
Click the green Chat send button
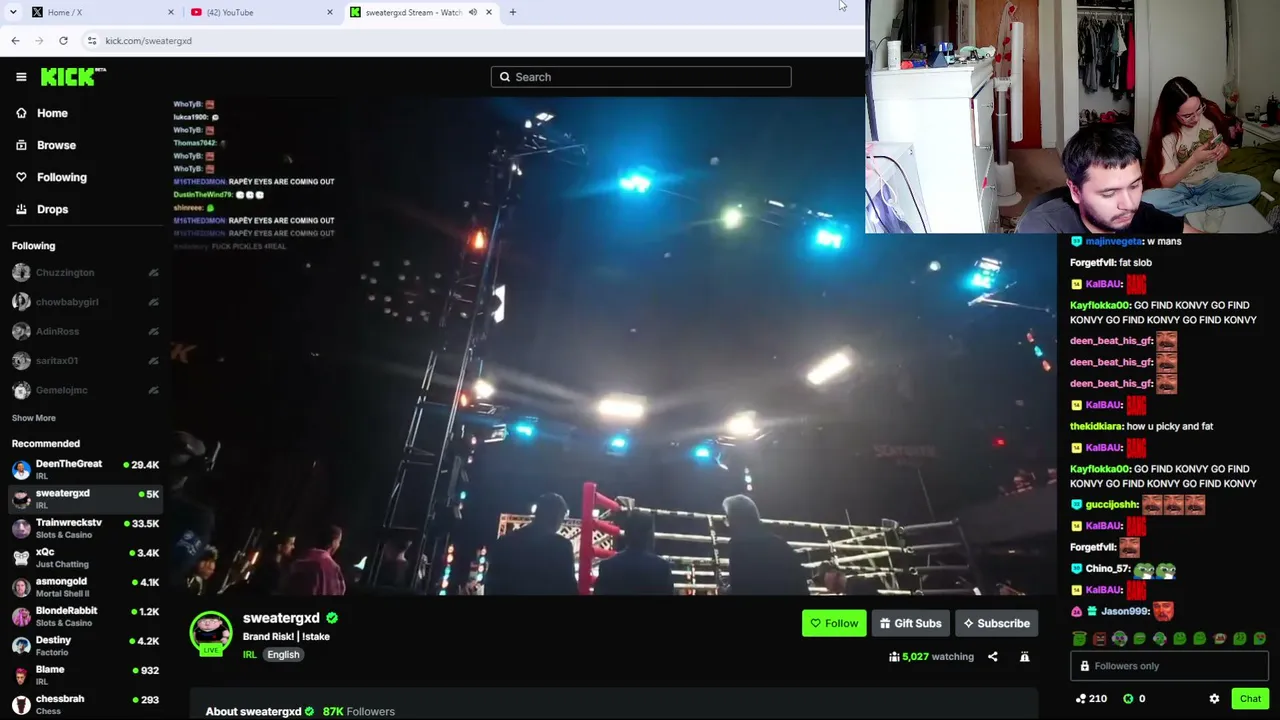tap(1250, 699)
